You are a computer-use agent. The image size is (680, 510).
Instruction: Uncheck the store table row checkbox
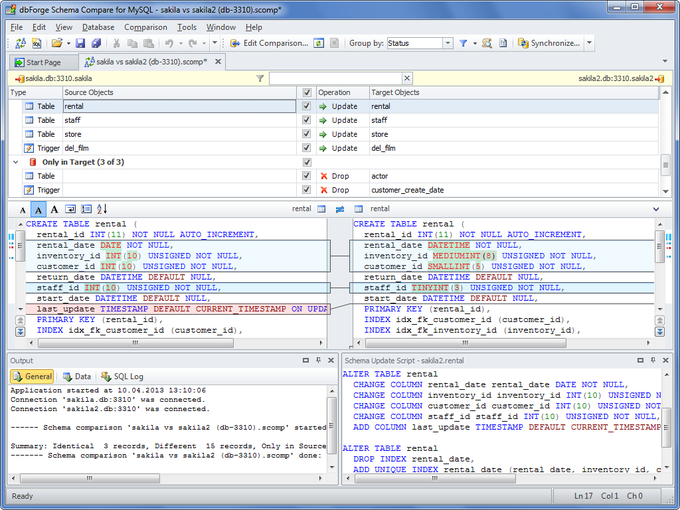tap(307, 134)
